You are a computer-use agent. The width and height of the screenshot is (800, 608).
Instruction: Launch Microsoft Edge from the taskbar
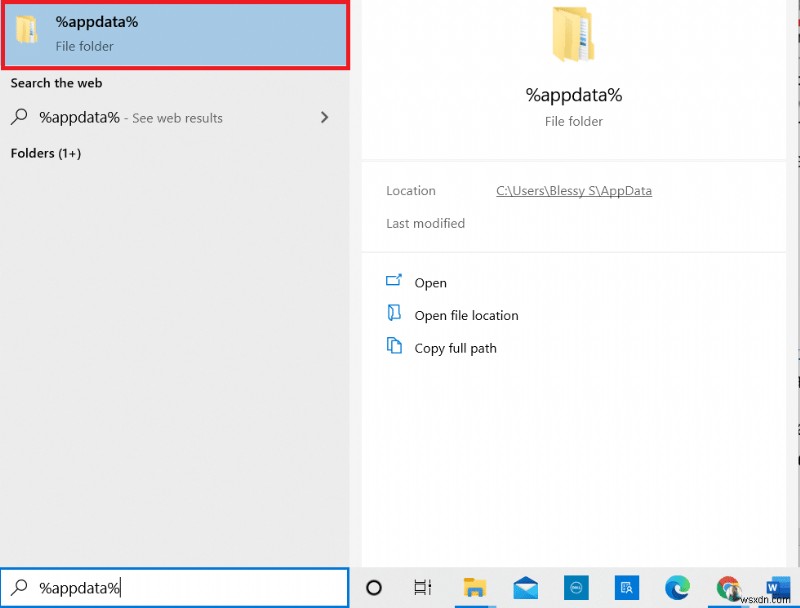coord(678,588)
